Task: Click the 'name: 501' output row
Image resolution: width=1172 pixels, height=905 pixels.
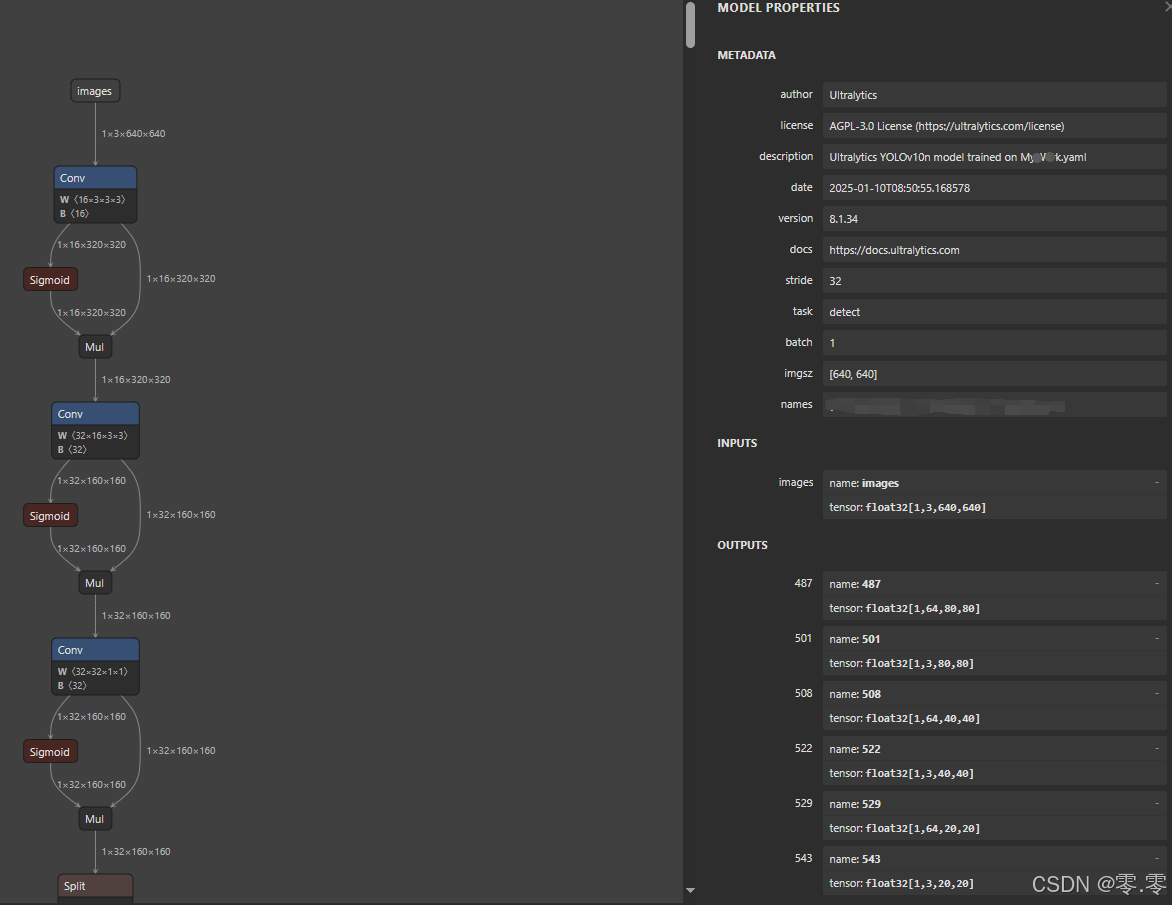Action: point(994,639)
